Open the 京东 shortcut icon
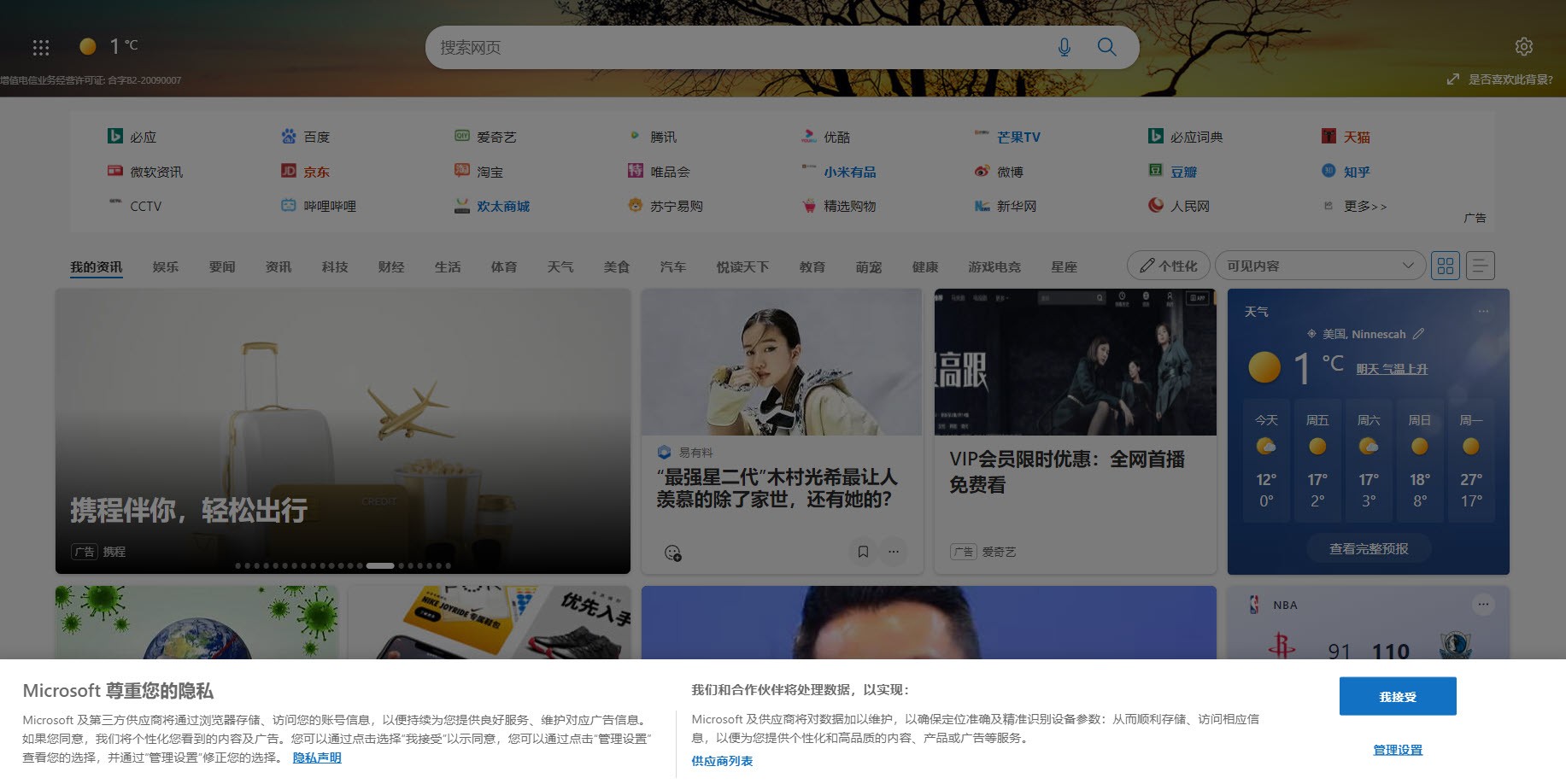The height and width of the screenshot is (784, 1566). 289,171
